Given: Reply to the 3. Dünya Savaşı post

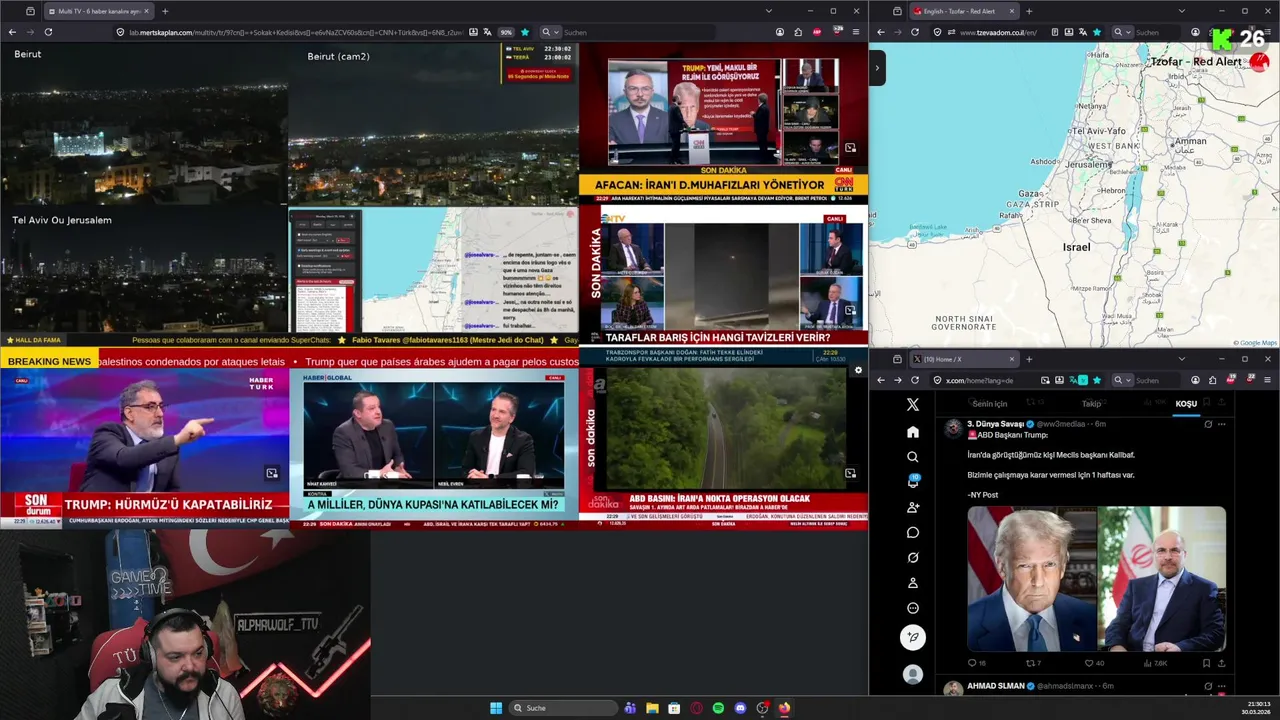Looking at the screenshot, I should (976, 663).
